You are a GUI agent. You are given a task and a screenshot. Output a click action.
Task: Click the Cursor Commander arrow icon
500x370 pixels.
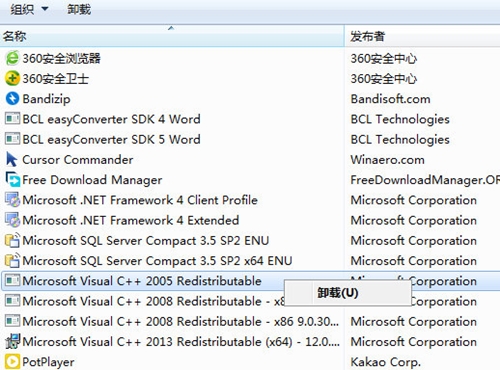click(12, 159)
